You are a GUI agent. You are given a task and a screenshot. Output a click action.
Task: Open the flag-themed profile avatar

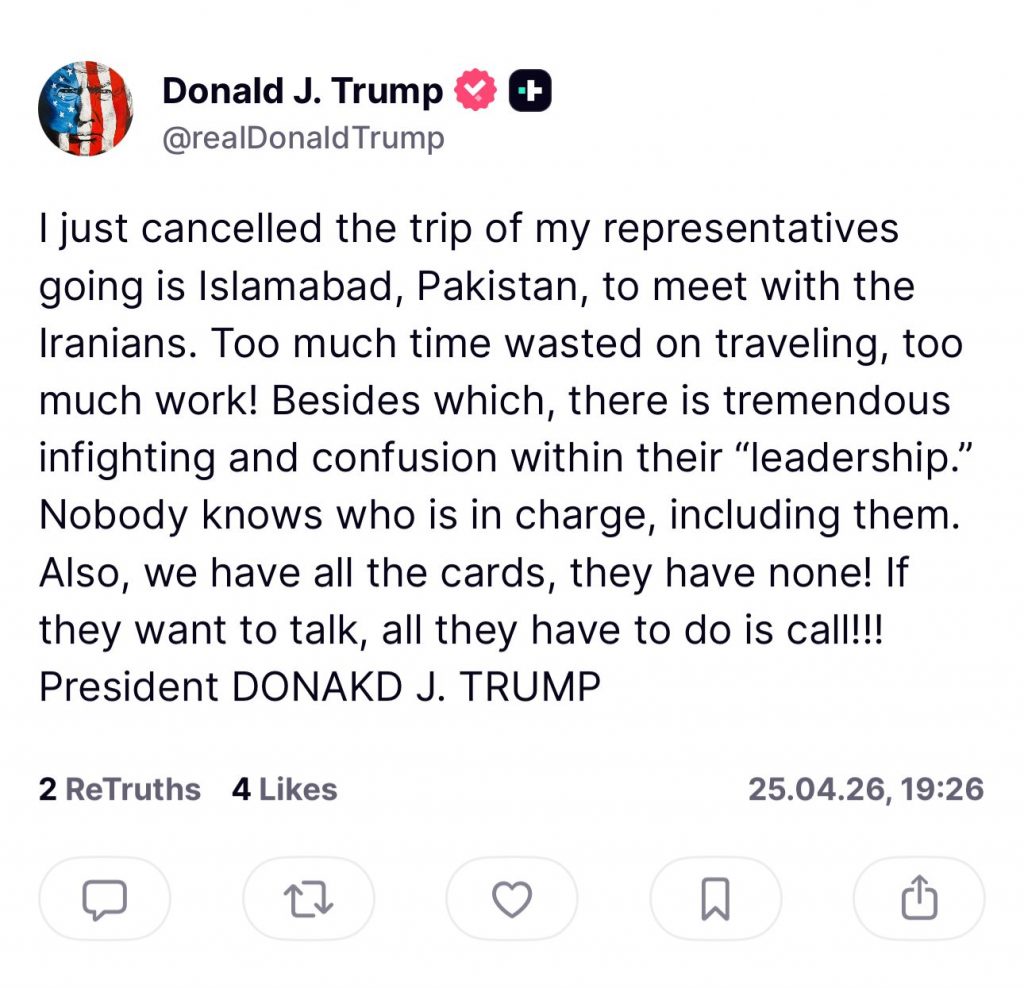[x=86, y=108]
